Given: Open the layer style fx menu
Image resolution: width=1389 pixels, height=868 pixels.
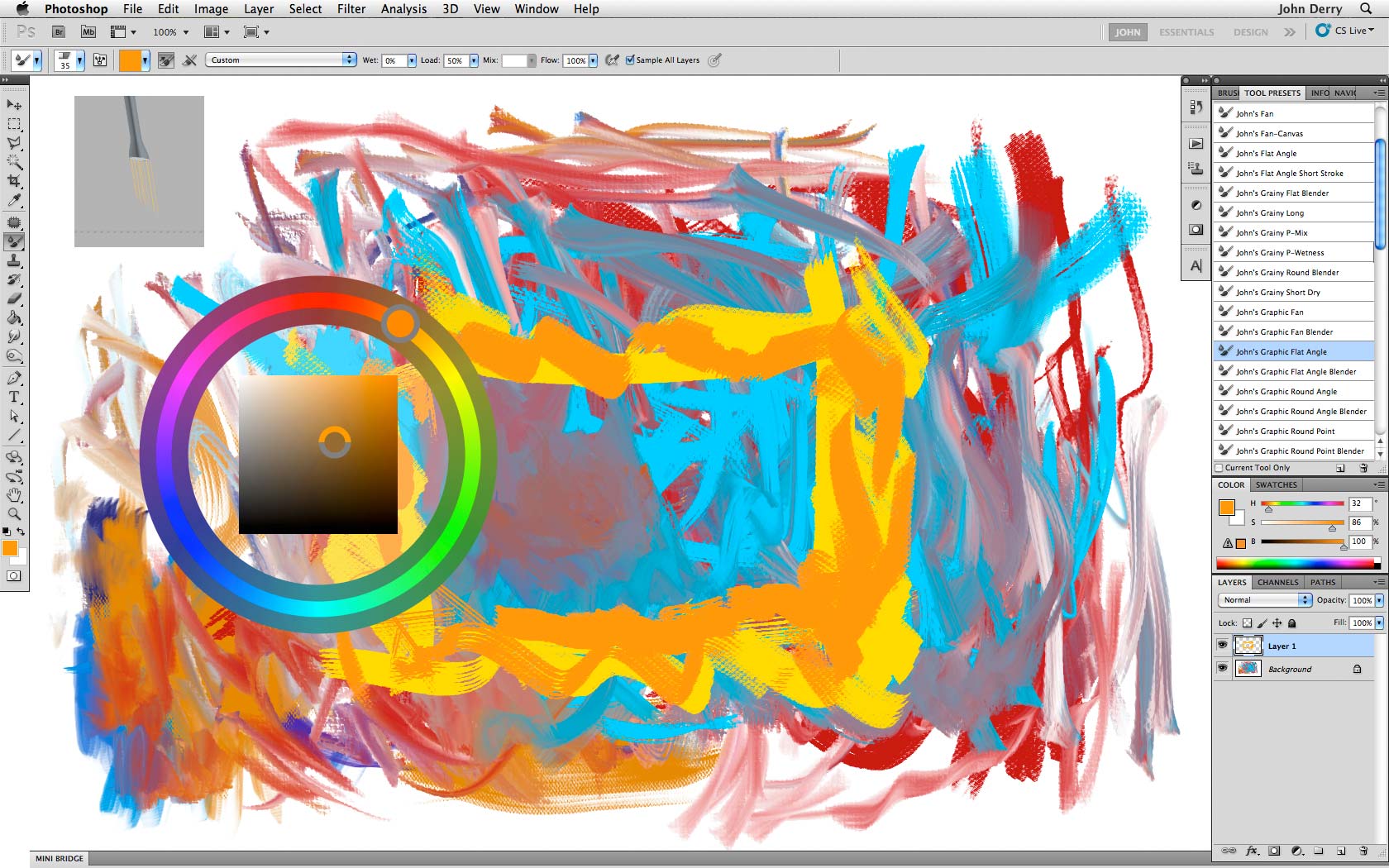Looking at the screenshot, I should point(1252,851).
